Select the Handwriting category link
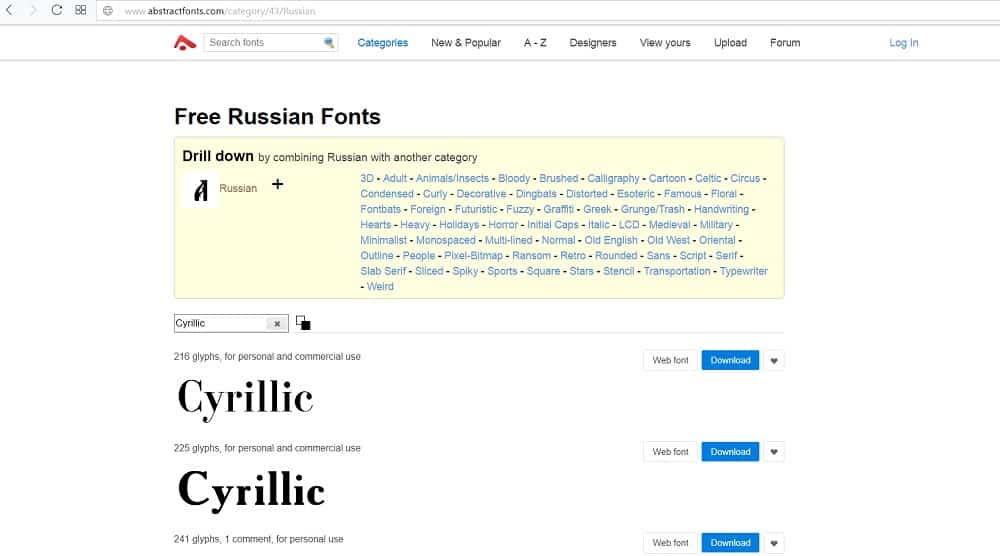This screenshot has width=1000, height=556. click(x=721, y=209)
